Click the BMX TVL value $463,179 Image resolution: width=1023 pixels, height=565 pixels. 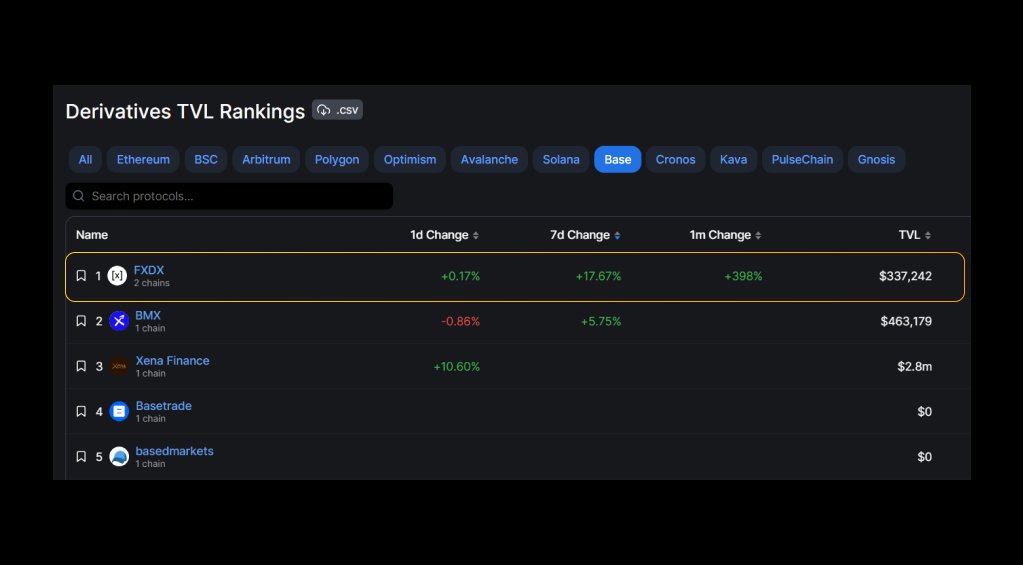[906, 321]
